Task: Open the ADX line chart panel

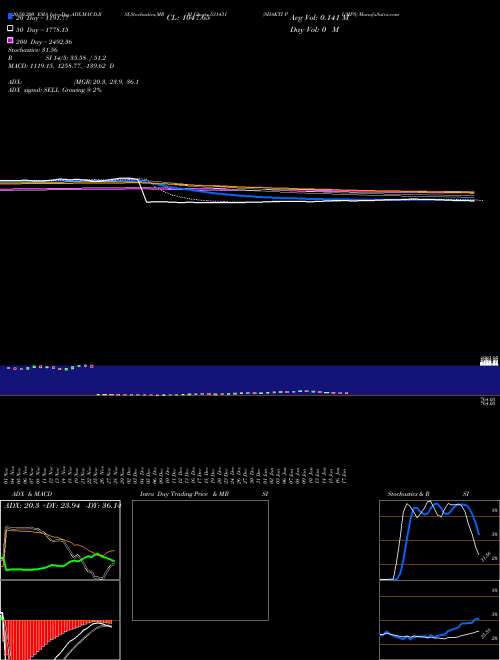Action: (60, 540)
